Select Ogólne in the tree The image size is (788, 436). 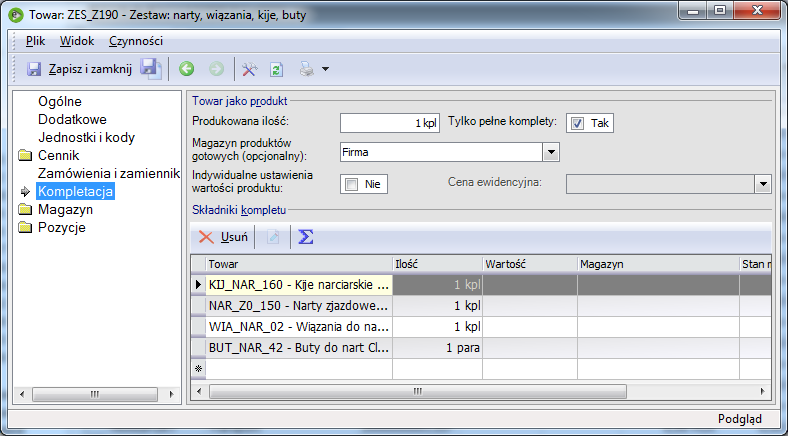[x=60, y=101]
